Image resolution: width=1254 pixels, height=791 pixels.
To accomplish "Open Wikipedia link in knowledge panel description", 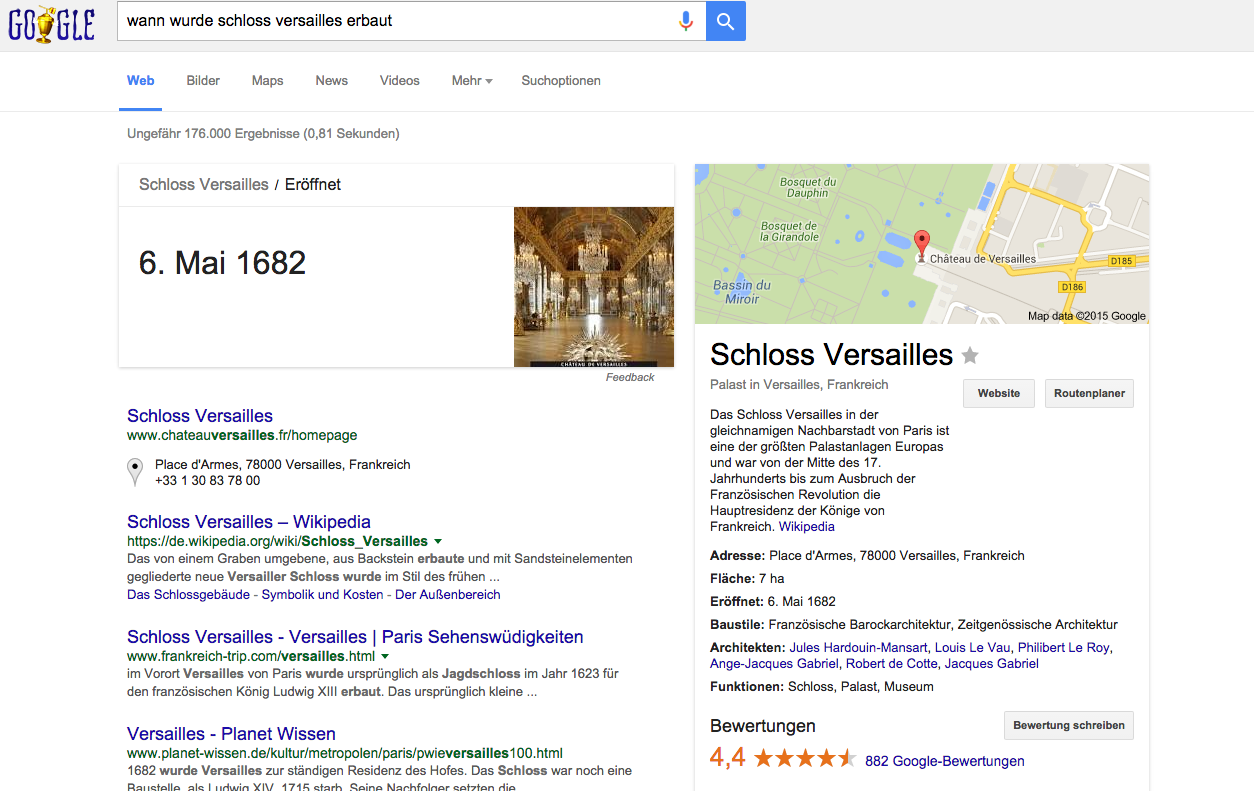I will (807, 526).
